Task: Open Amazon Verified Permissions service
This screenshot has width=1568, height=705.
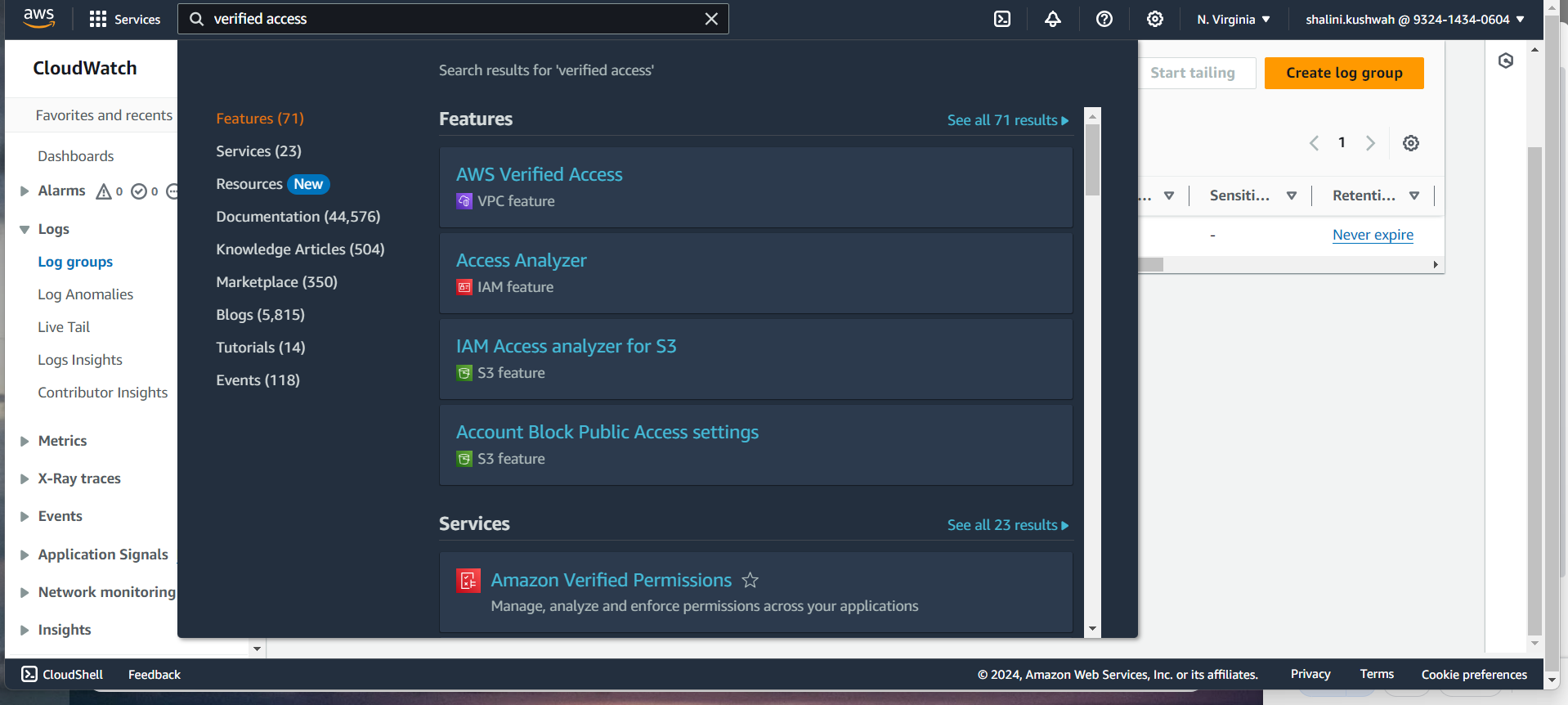Action: point(612,580)
